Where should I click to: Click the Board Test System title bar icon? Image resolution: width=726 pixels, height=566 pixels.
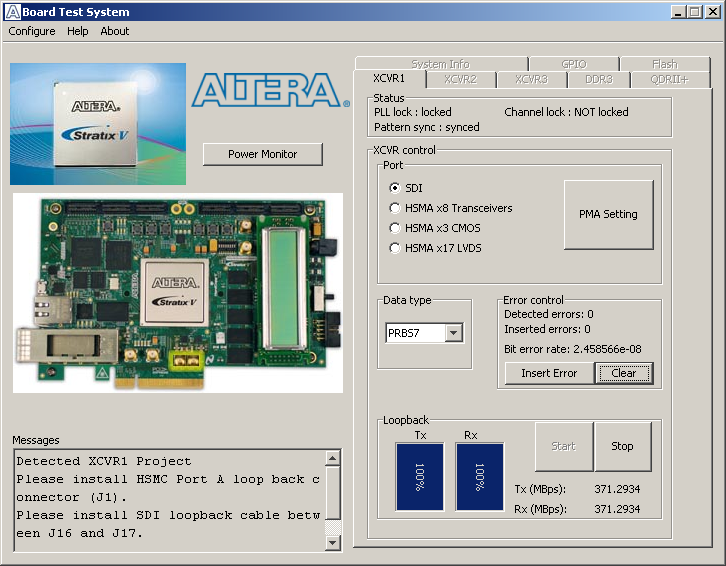tap(13, 12)
